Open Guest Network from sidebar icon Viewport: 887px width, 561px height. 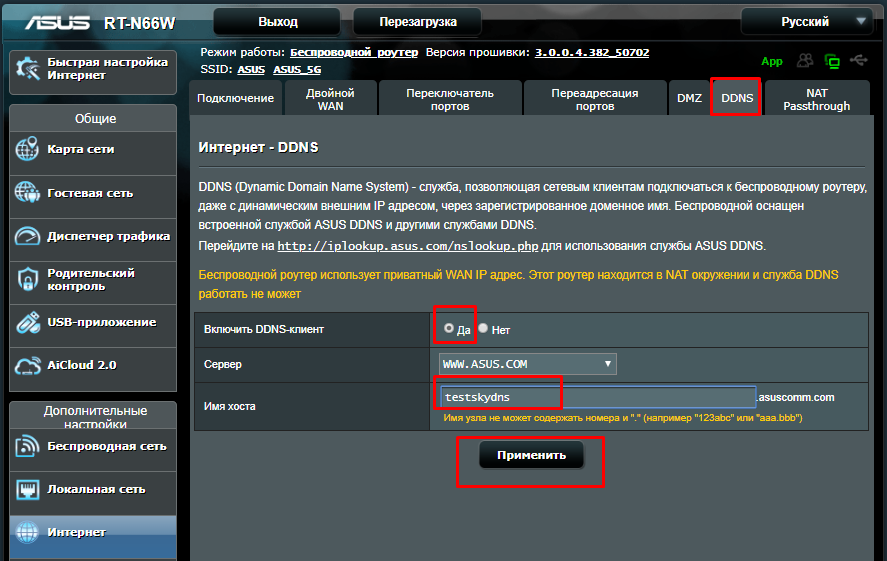pyautogui.click(x=27, y=193)
